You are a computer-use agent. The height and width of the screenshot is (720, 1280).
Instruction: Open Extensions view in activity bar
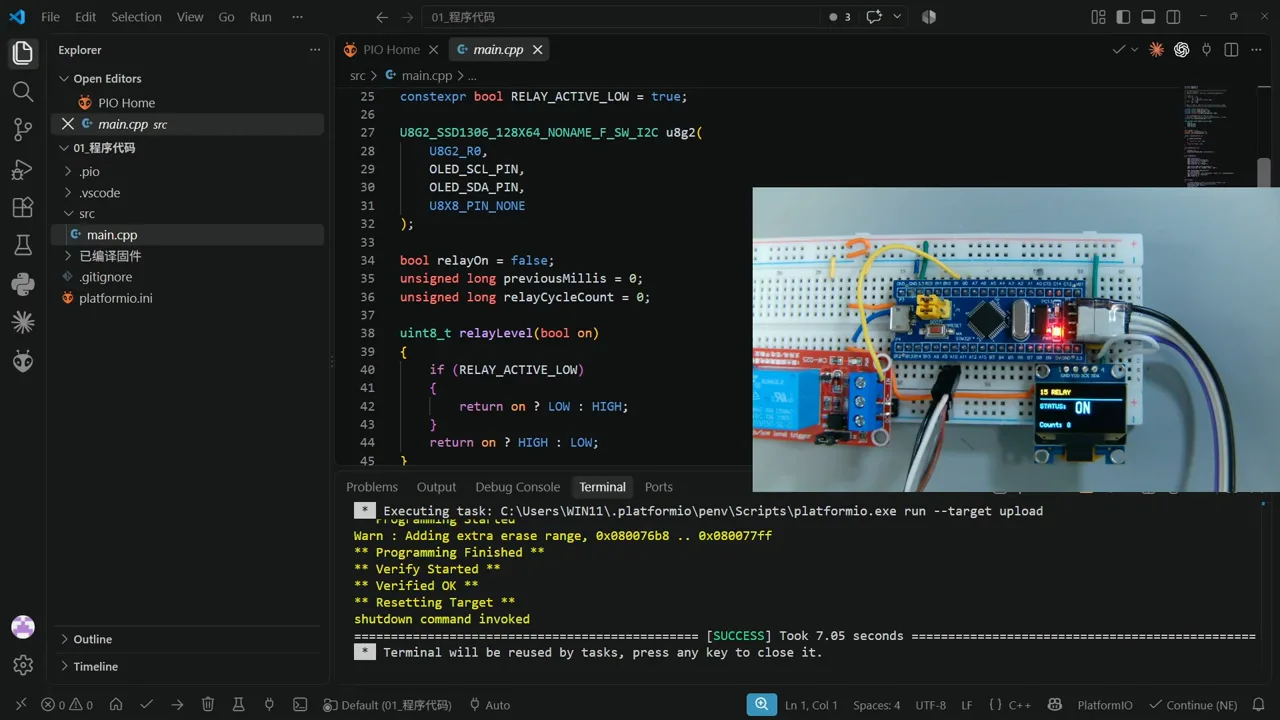pyautogui.click(x=23, y=207)
